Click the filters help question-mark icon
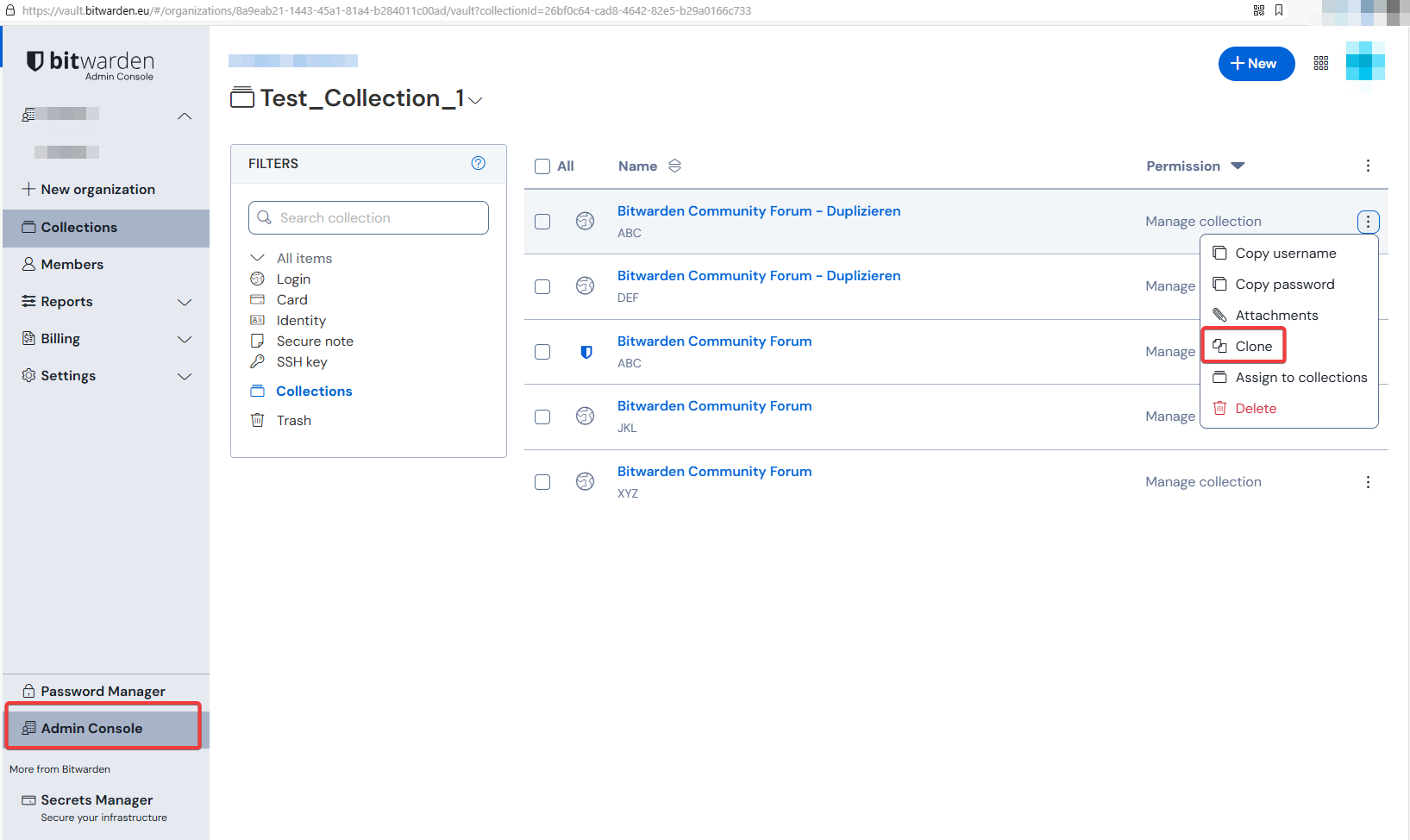 coord(479,163)
